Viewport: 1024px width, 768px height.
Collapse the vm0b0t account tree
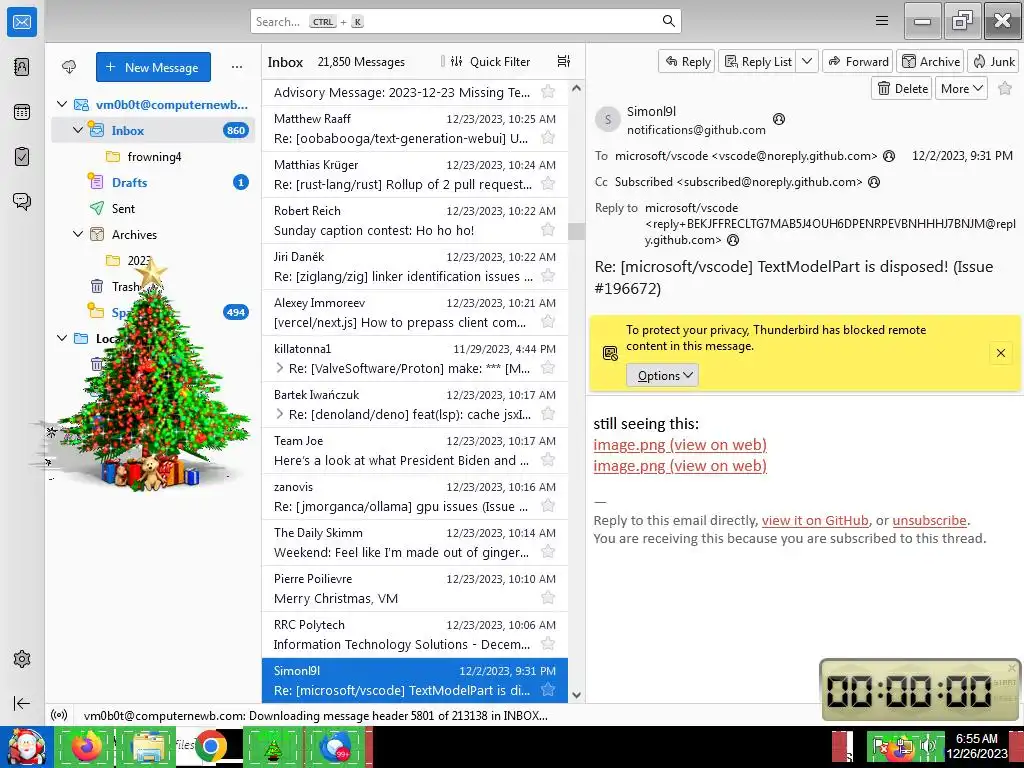(x=62, y=104)
